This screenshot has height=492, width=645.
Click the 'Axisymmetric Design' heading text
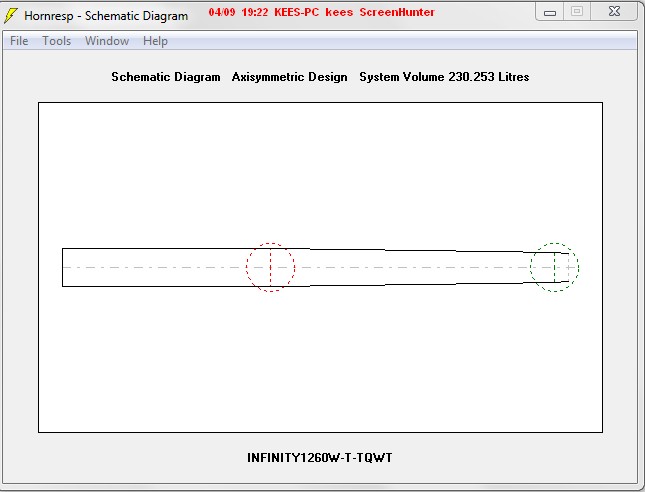290,77
